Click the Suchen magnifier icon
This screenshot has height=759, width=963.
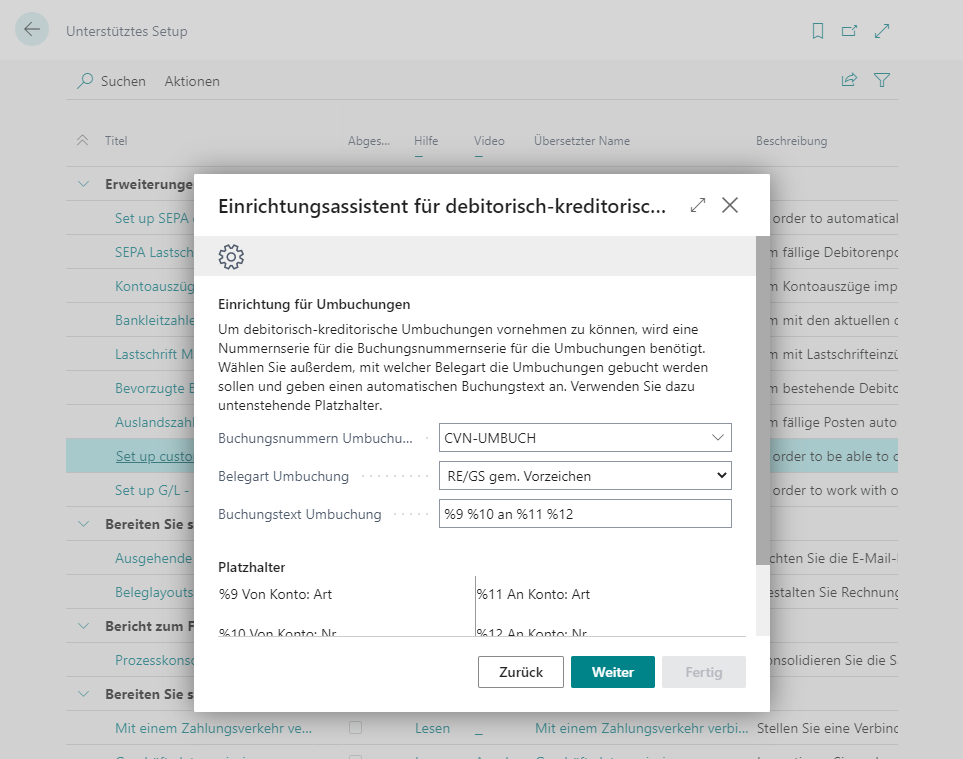[85, 81]
